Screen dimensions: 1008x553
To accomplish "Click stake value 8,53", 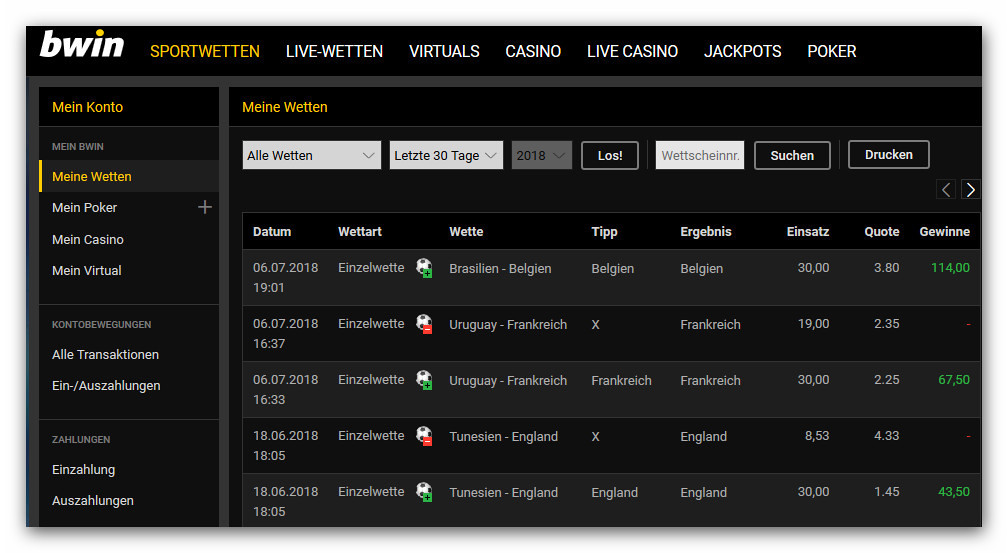I will (816, 435).
